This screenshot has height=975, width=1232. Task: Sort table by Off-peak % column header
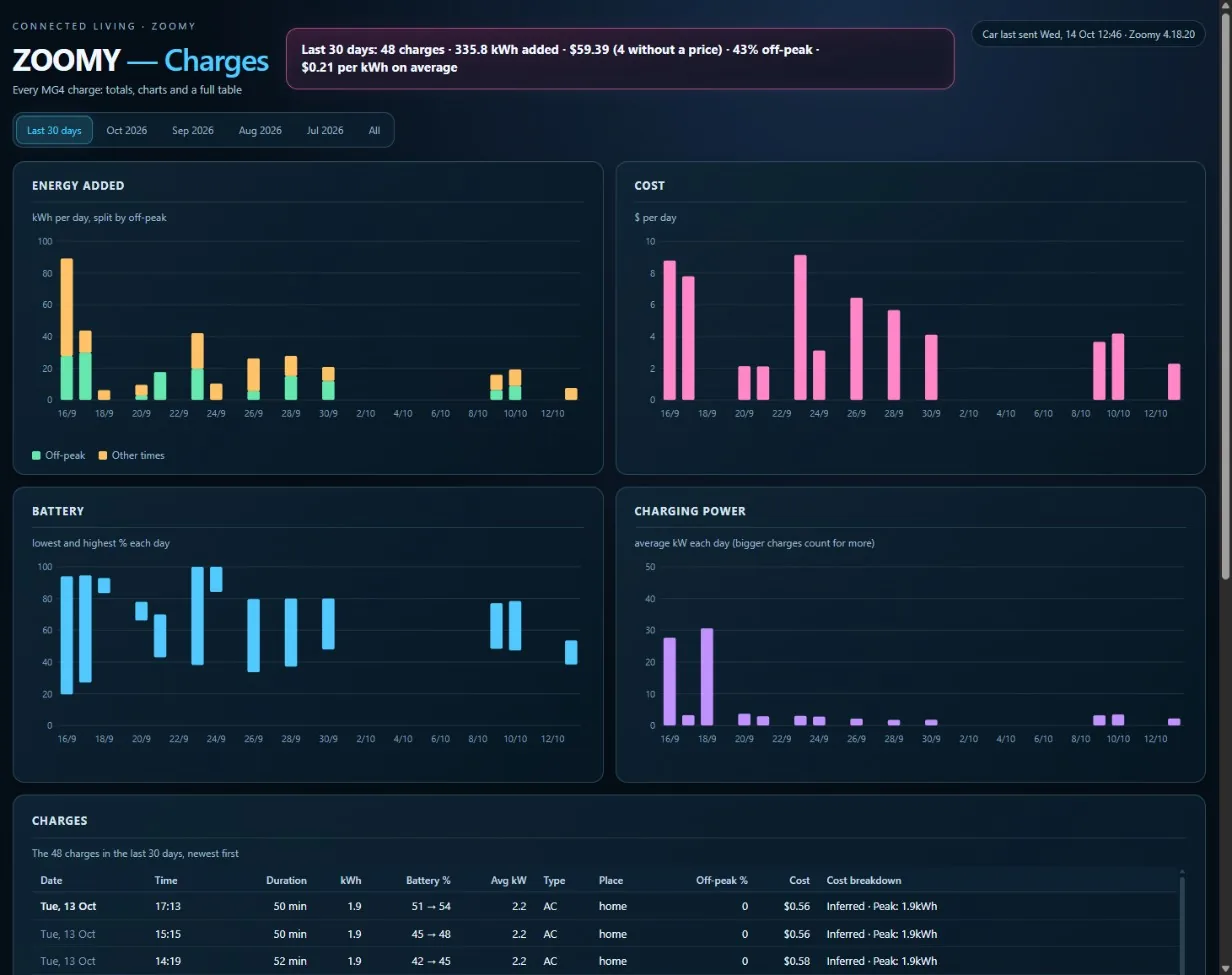(722, 880)
